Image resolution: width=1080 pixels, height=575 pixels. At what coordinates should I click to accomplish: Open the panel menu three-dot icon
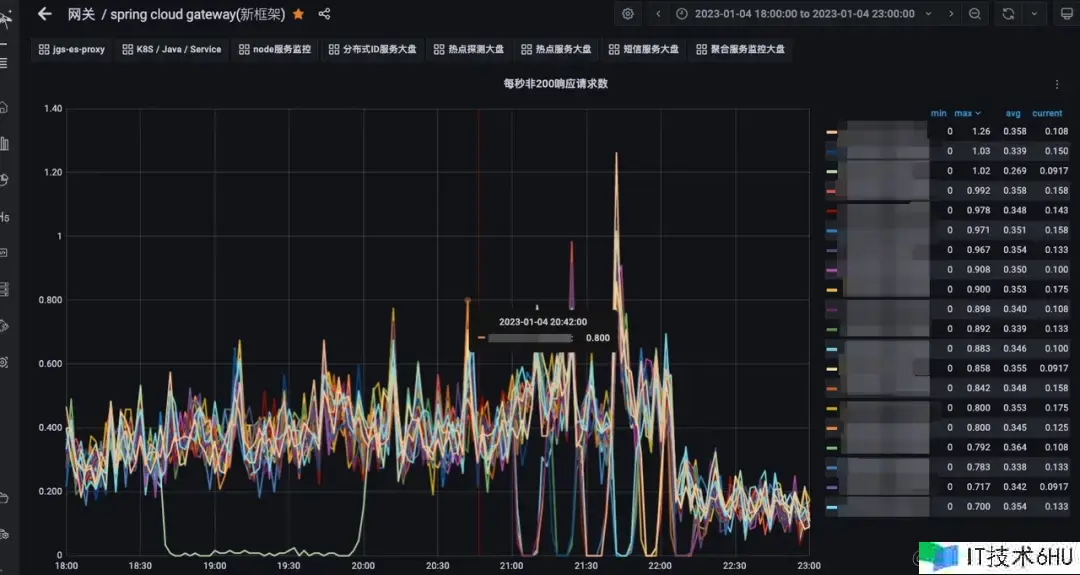coord(1057,85)
